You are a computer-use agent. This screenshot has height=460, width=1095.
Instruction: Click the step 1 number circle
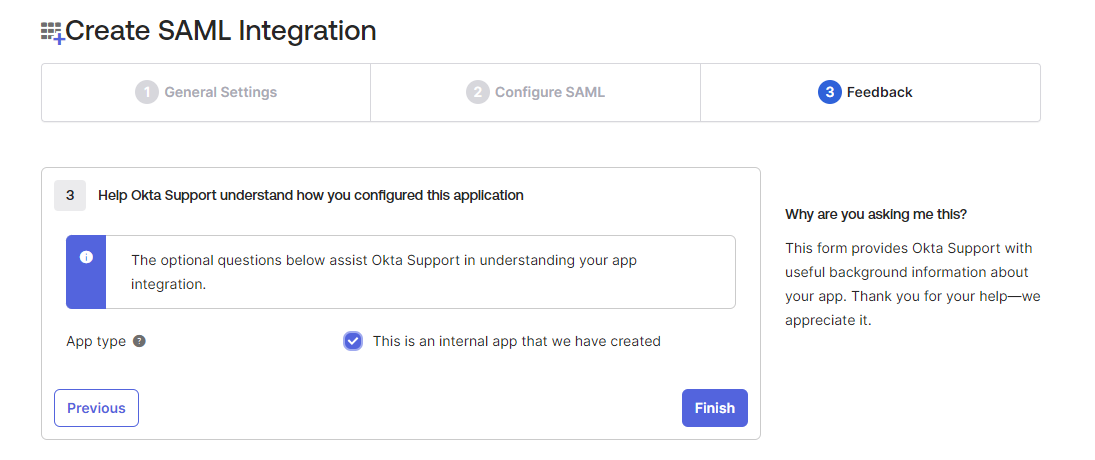(147, 92)
